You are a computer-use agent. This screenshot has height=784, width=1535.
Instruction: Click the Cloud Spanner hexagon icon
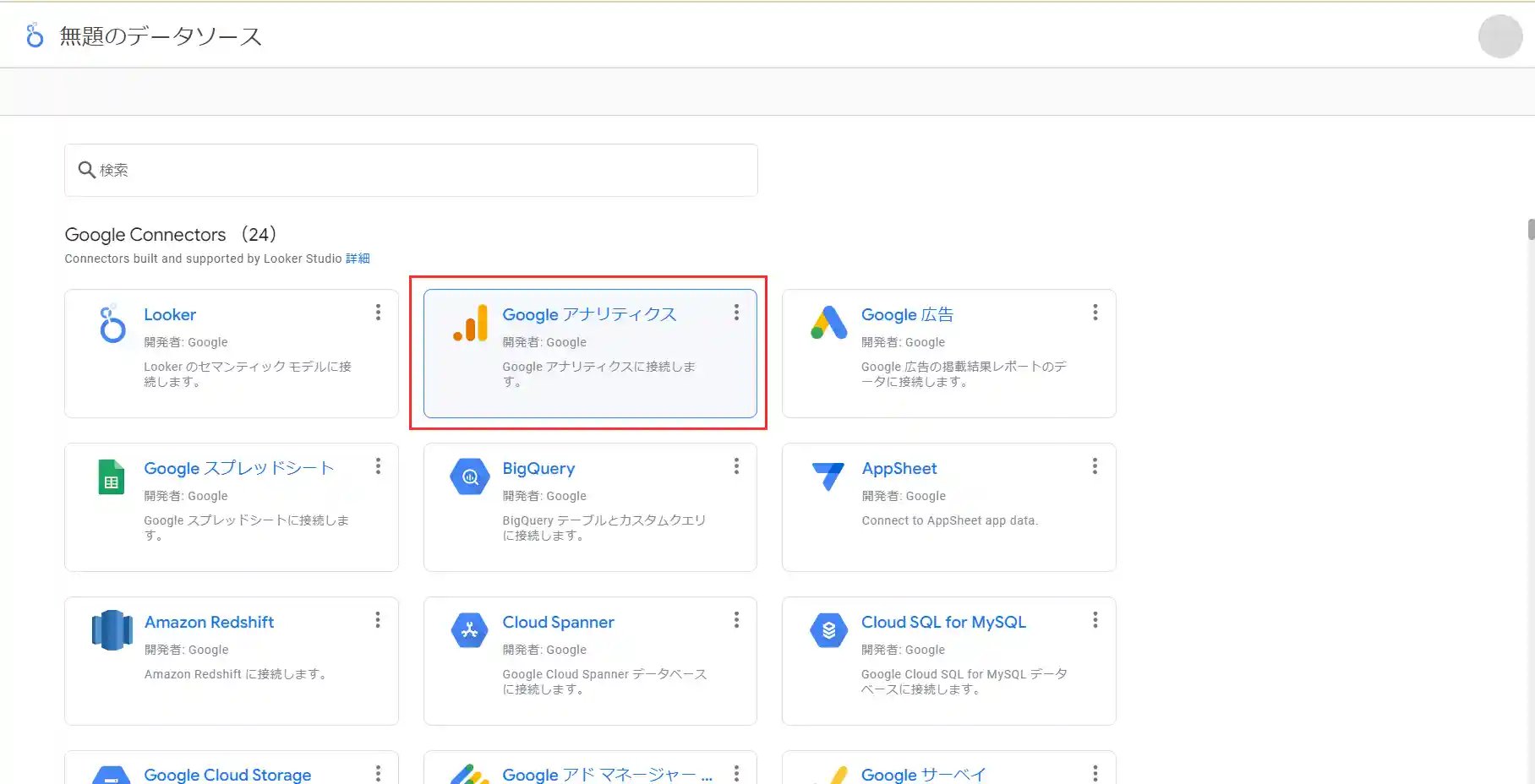tap(470, 630)
